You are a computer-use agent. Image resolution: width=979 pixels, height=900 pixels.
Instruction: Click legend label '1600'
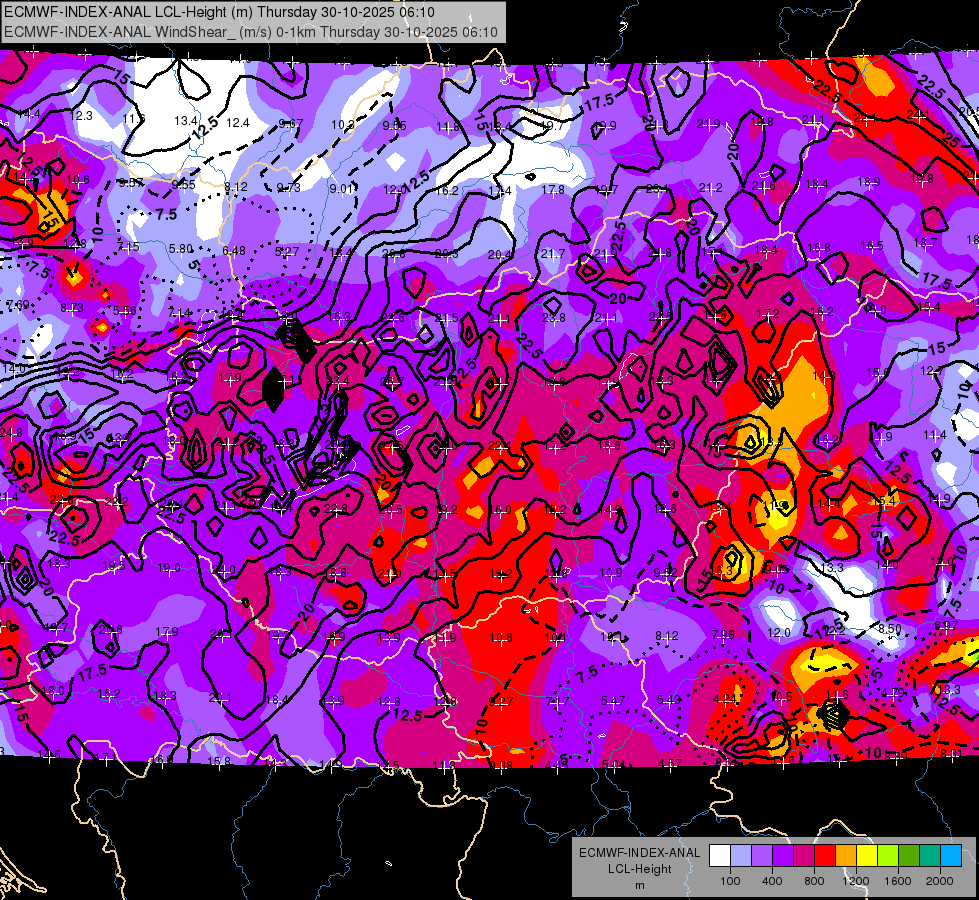tap(898, 881)
